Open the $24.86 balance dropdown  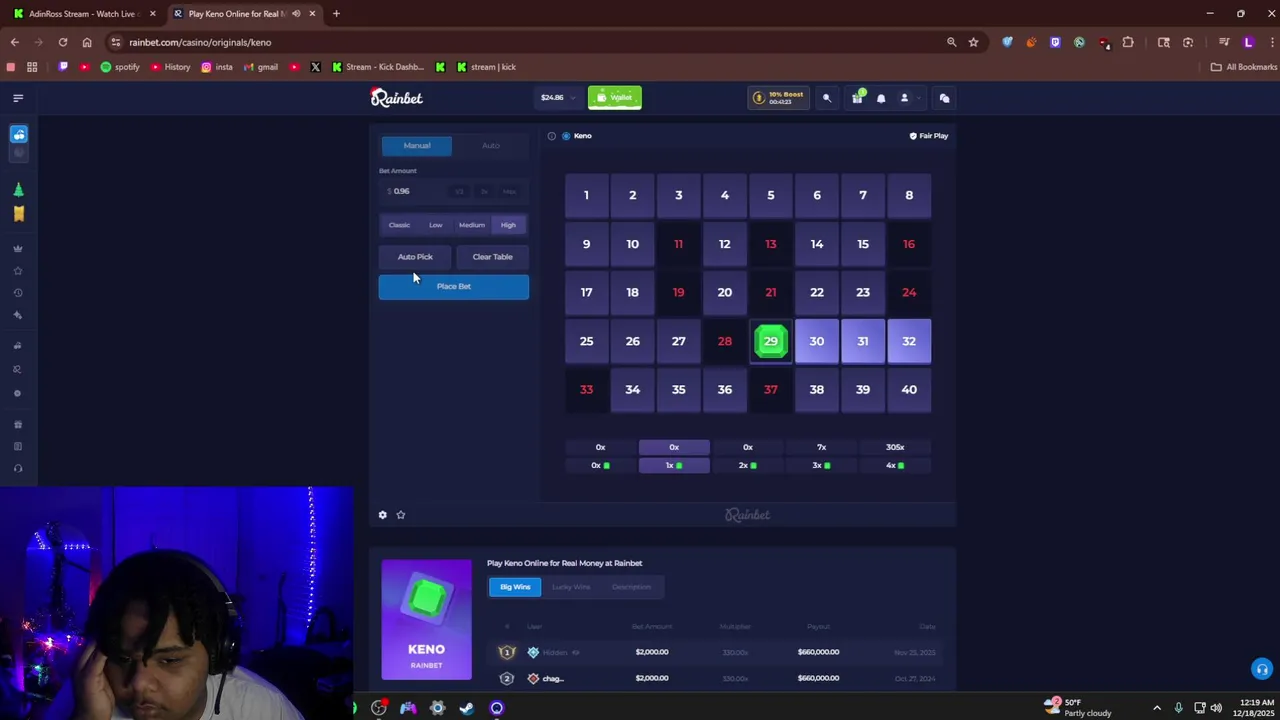(x=558, y=98)
